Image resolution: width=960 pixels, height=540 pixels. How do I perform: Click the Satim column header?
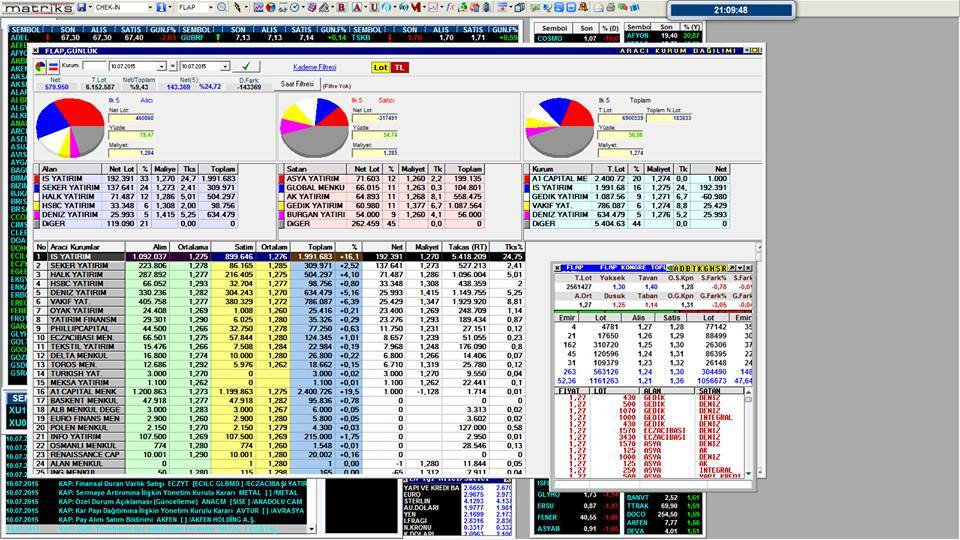(x=240, y=245)
